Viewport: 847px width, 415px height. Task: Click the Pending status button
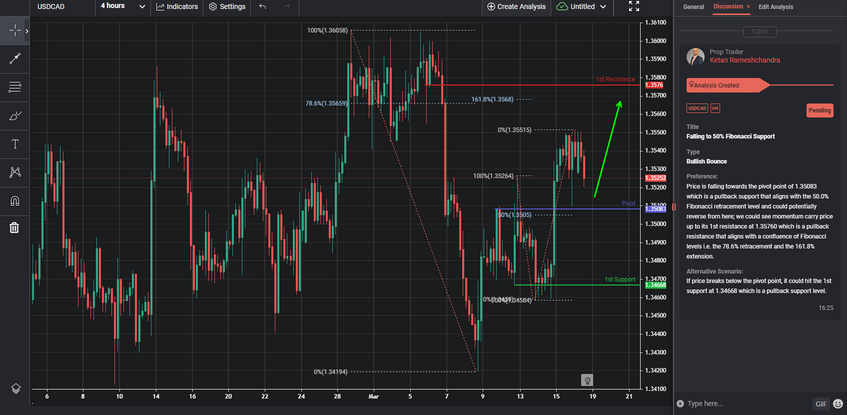point(819,110)
